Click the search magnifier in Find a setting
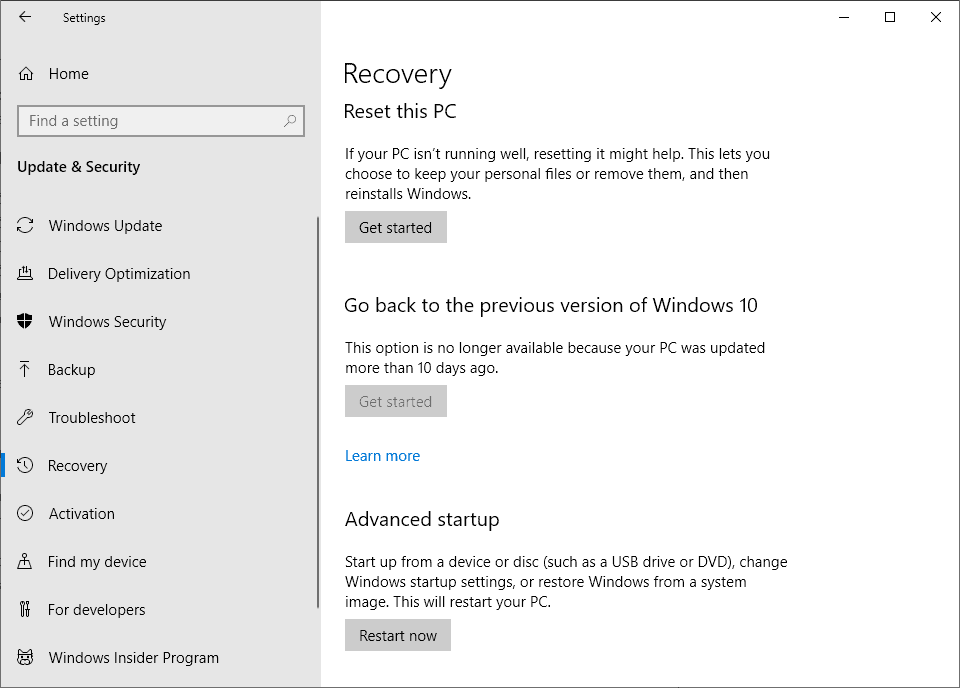The width and height of the screenshot is (960, 688). pyautogui.click(x=290, y=121)
